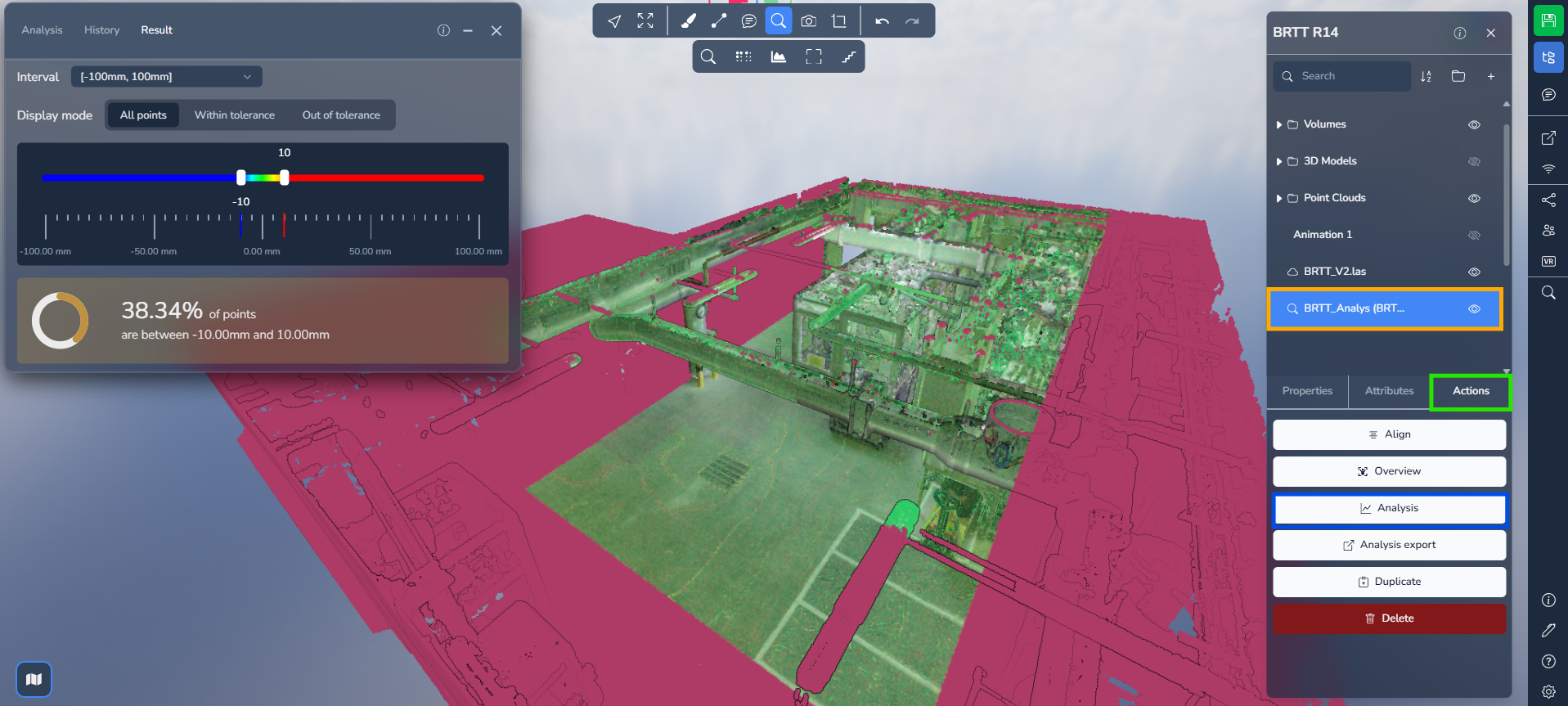Image resolution: width=1568 pixels, height=706 pixels.
Task: Click the undo arrow icon
Action: (x=882, y=21)
